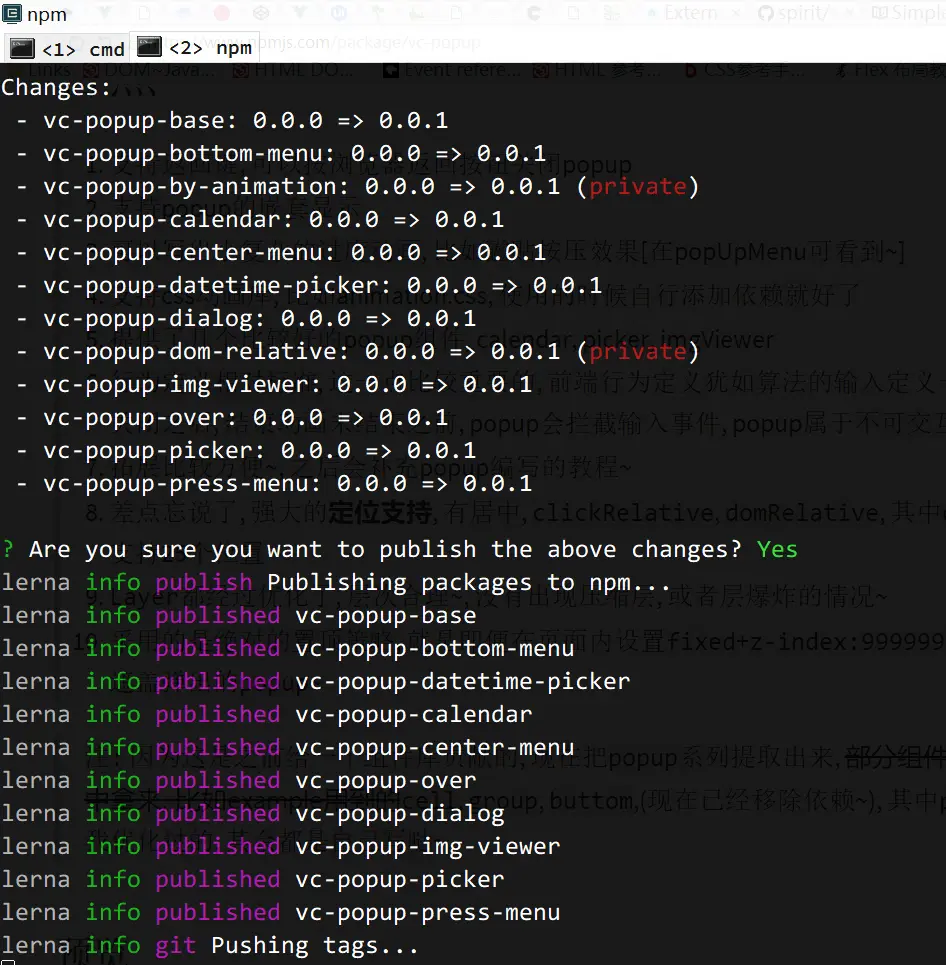Click the 'published vc-popup-dialog' log line
Image resolution: width=946 pixels, height=965 pixels.
point(253,814)
